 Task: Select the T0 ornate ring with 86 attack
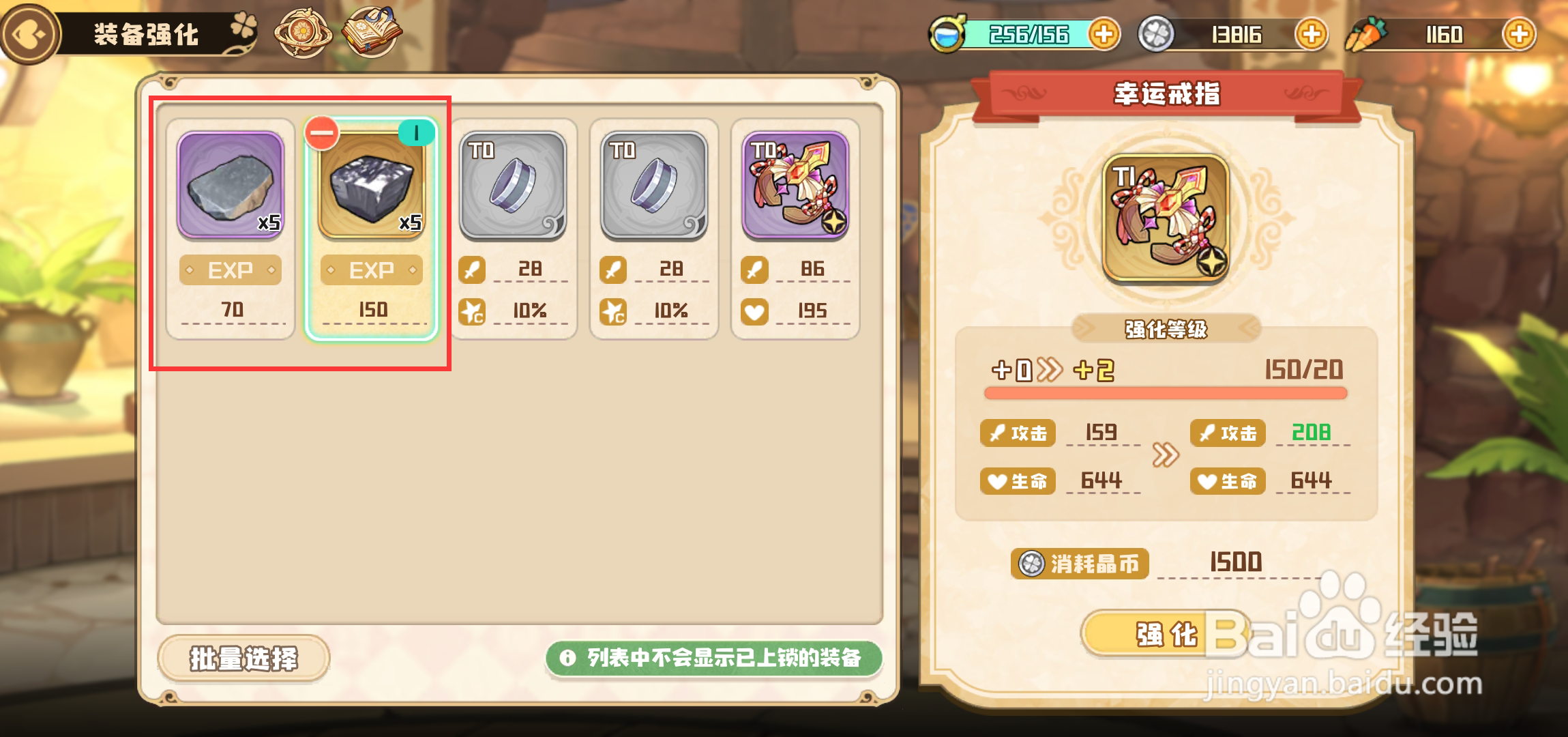coord(795,229)
